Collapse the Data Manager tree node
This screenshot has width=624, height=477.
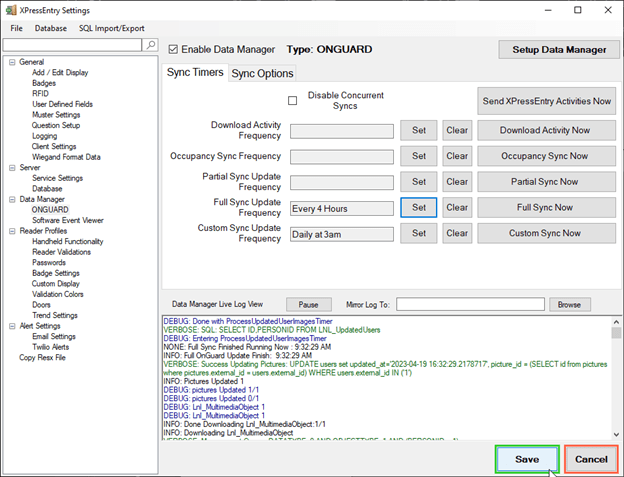coord(11,199)
